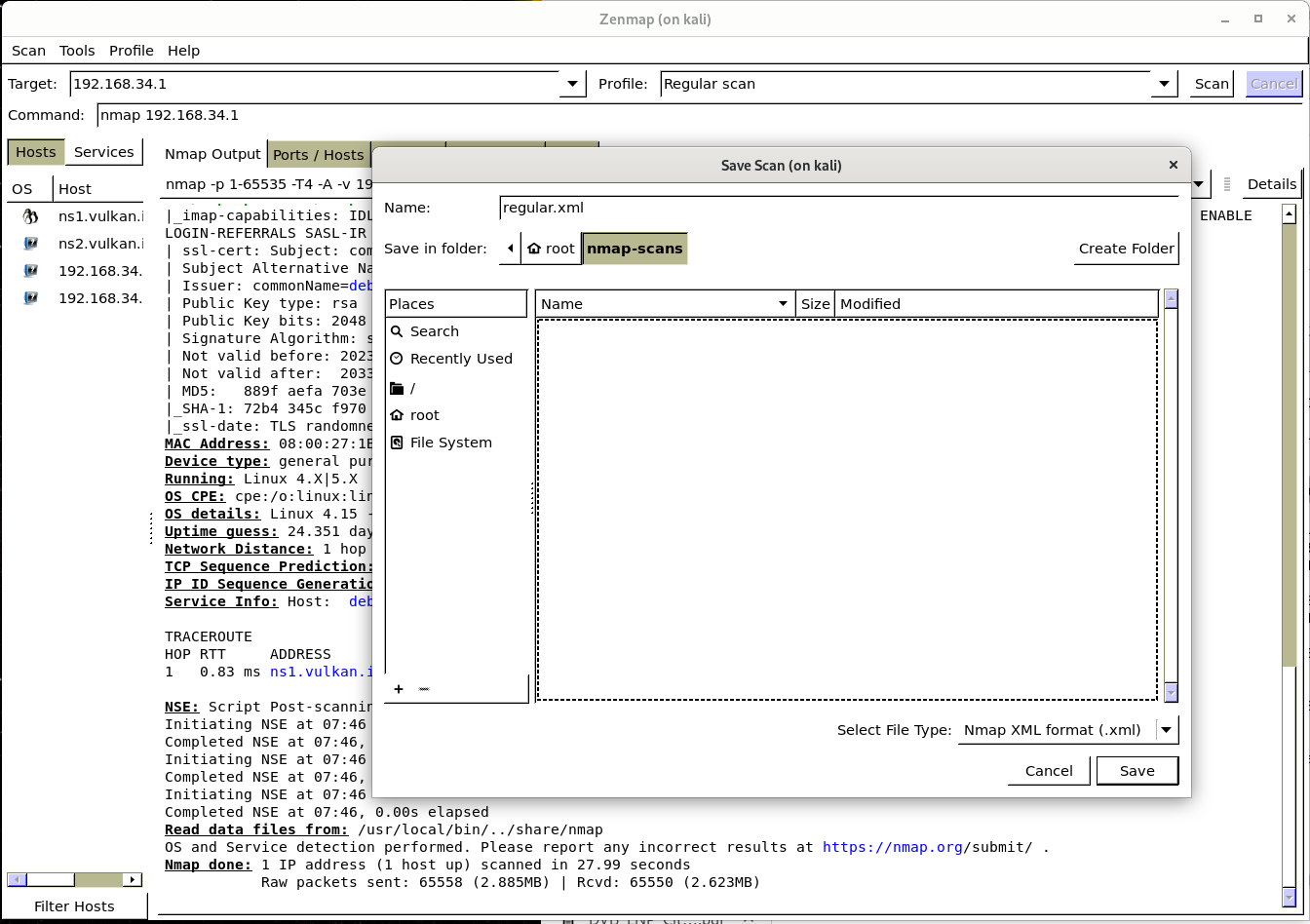Select Recently Used in Places panel

point(460,359)
